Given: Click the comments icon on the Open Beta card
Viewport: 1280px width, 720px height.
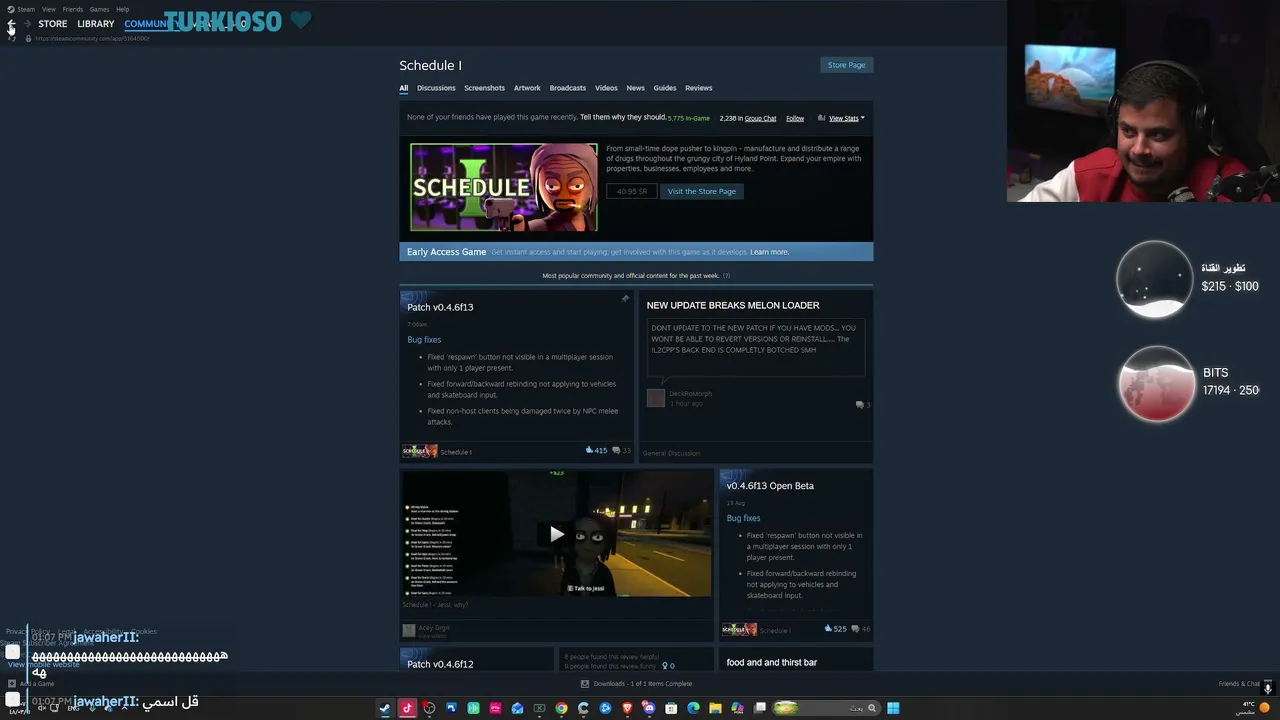Looking at the screenshot, I should (854, 629).
